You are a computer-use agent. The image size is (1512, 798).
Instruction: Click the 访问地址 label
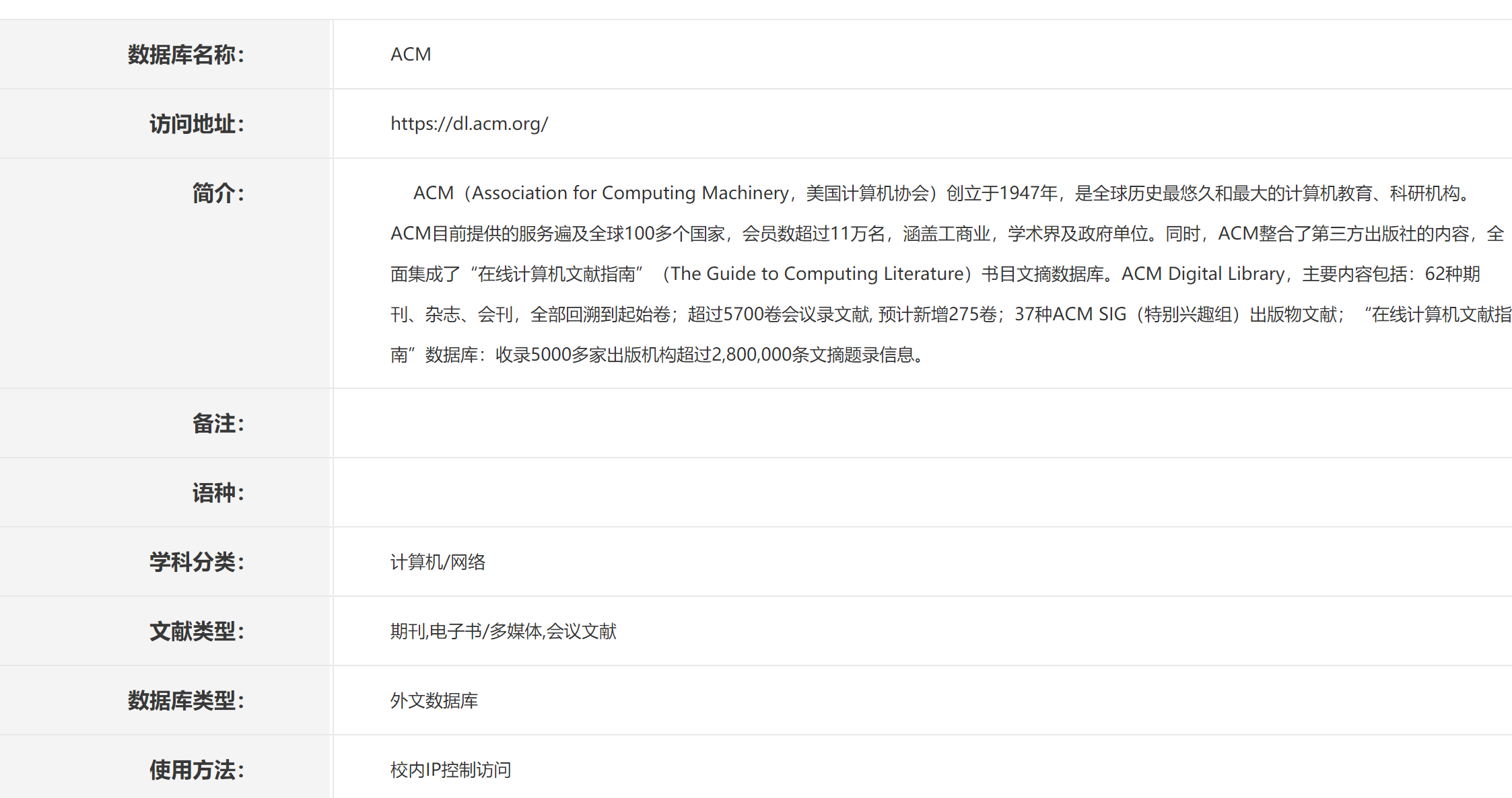pos(197,124)
